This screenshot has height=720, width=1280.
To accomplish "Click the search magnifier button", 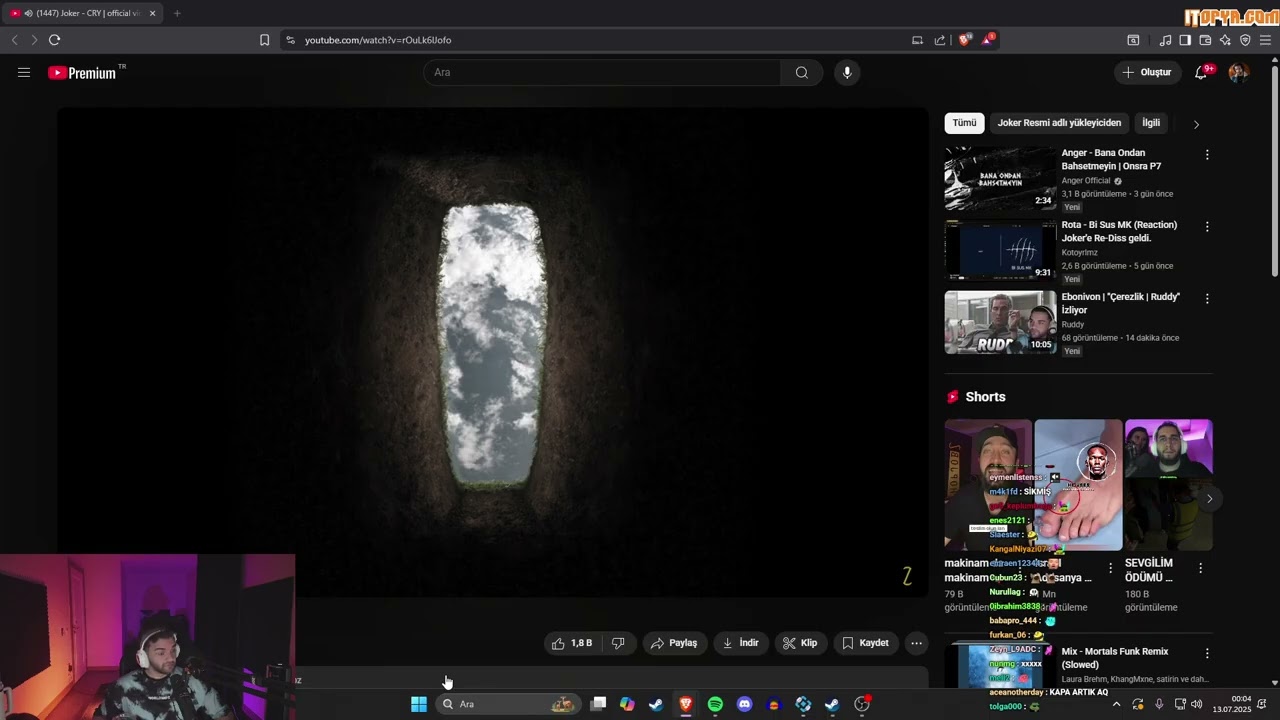I will pos(802,72).
